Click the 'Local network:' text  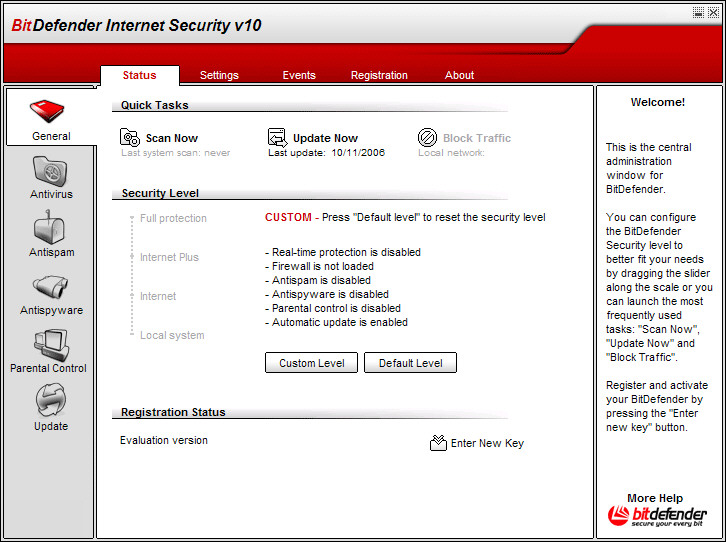pyautogui.click(x=451, y=153)
